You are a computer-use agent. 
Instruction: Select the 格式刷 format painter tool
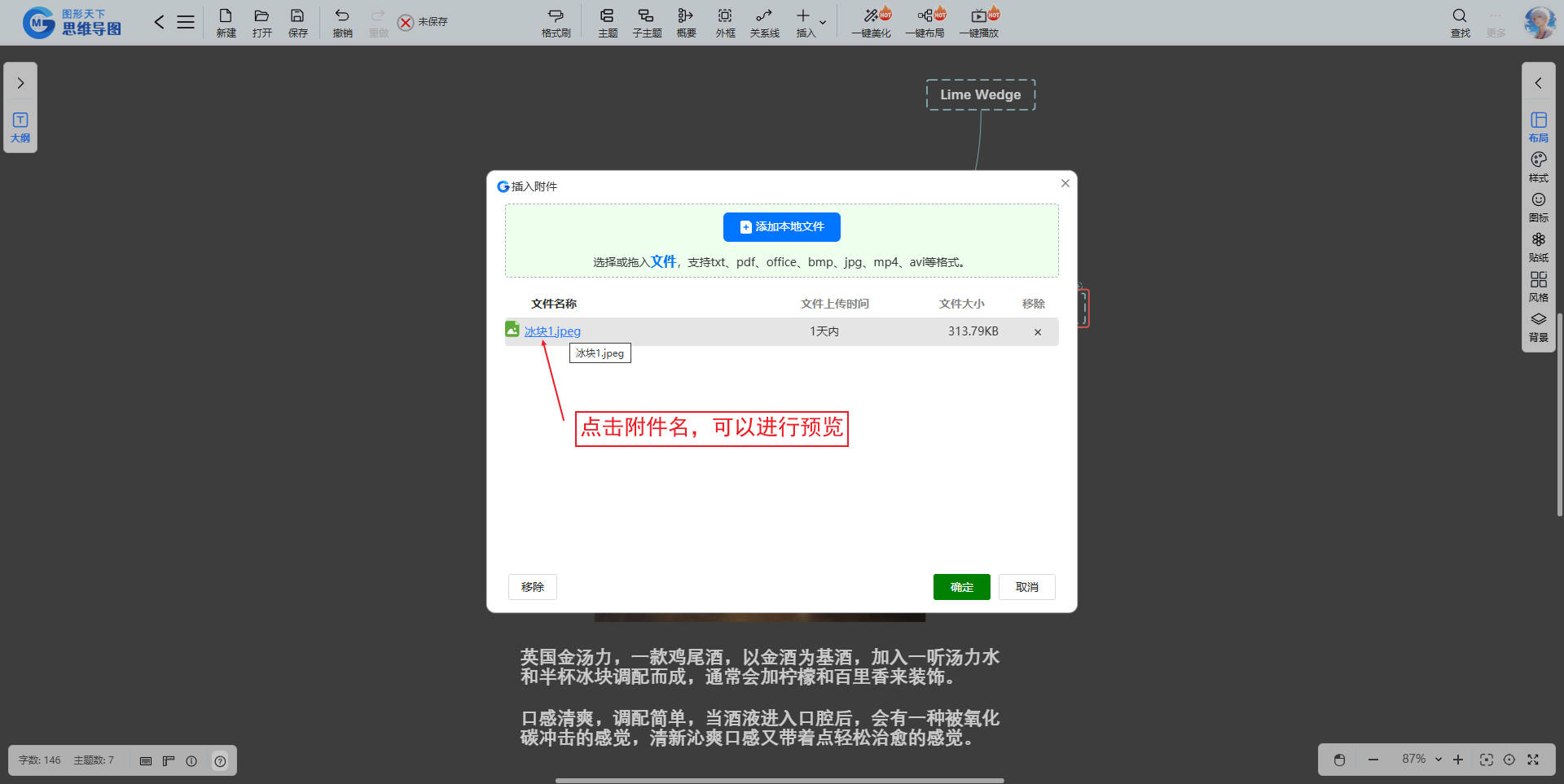coord(556,22)
